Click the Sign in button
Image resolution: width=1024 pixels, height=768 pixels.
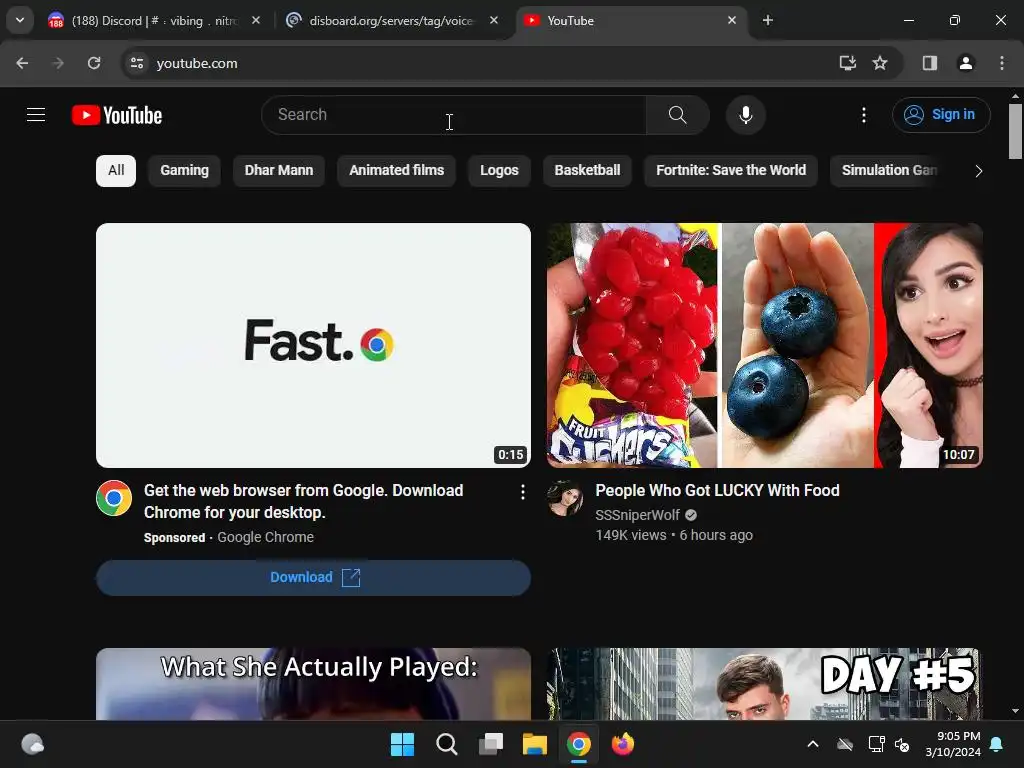click(x=941, y=115)
